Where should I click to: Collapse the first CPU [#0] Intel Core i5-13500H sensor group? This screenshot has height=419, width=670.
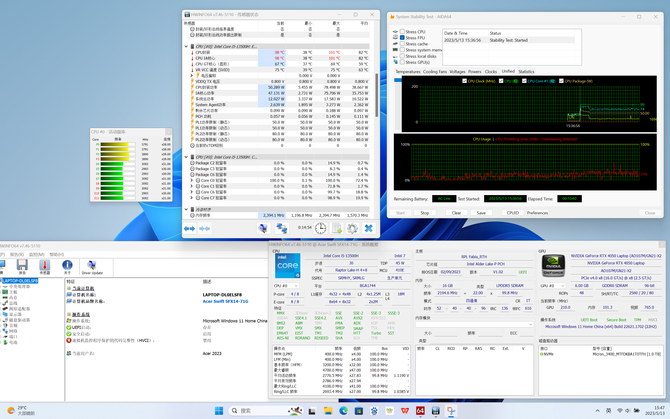point(186,46)
